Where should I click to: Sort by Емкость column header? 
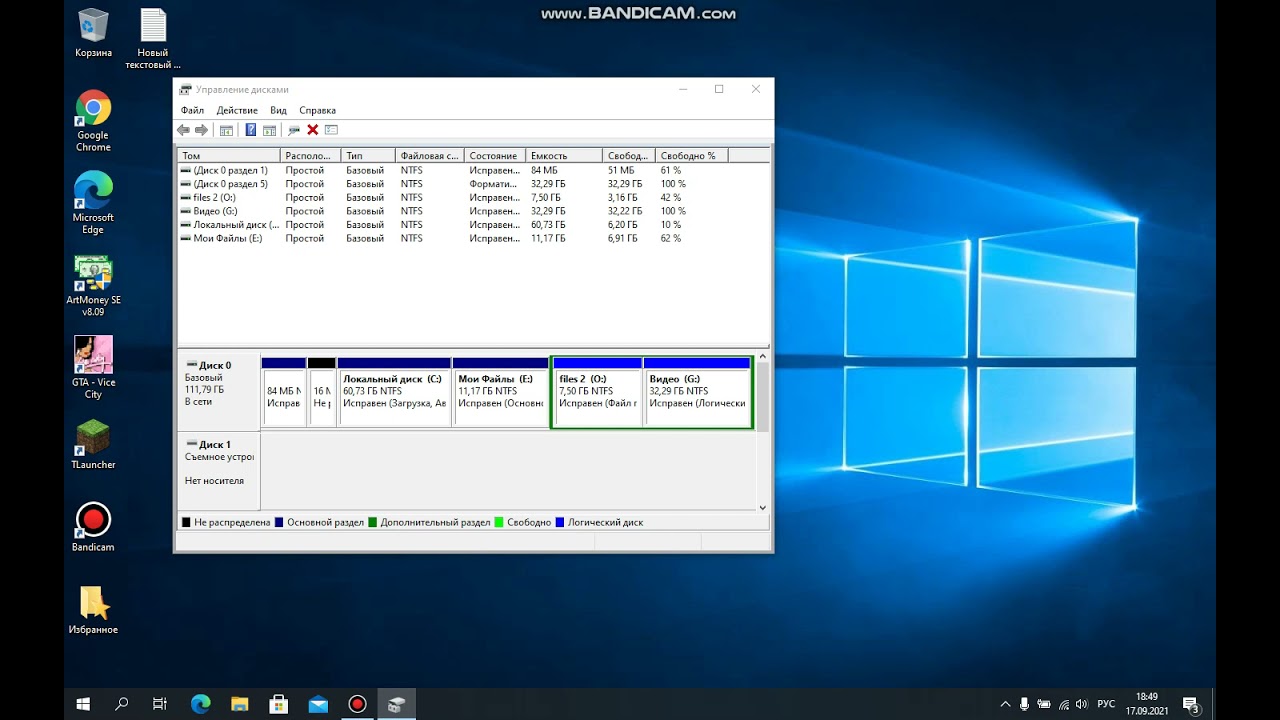tap(564, 155)
